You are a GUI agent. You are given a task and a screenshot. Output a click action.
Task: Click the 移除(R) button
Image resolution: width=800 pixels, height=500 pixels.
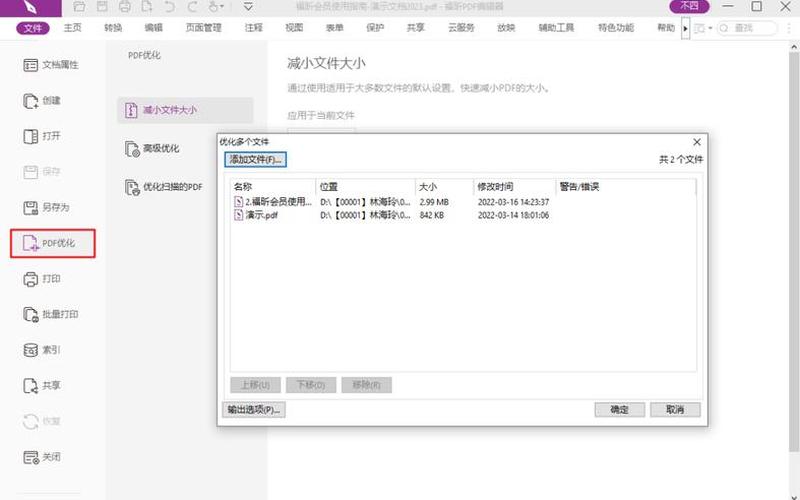pos(366,385)
